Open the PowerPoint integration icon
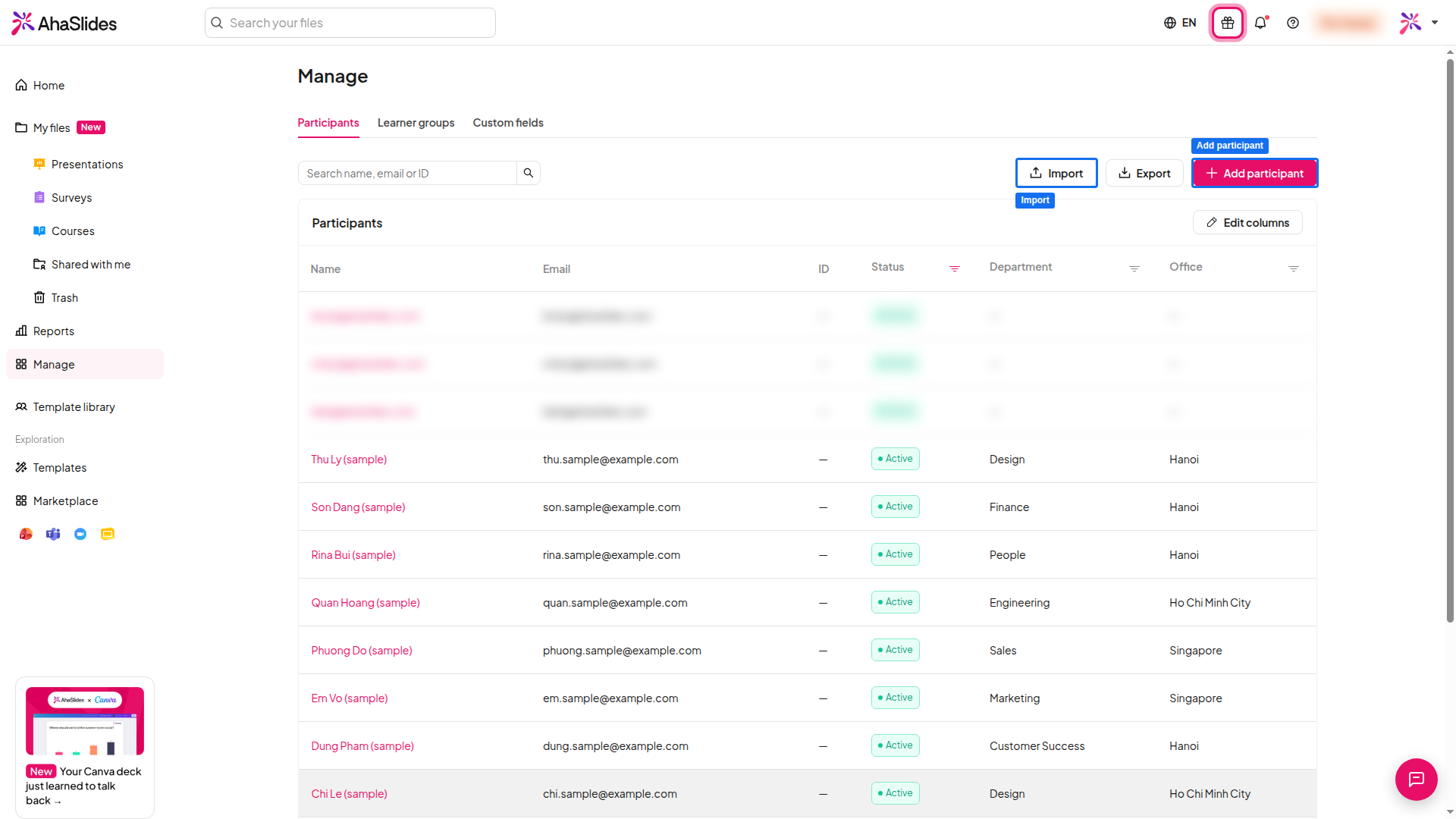The image size is (1456, 819). coord(26,534)
